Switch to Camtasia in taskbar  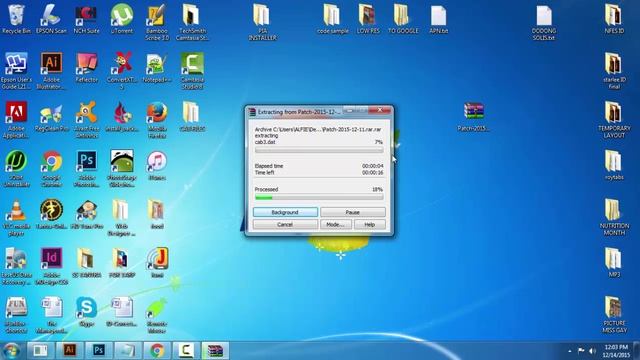(x=186, y=350)
